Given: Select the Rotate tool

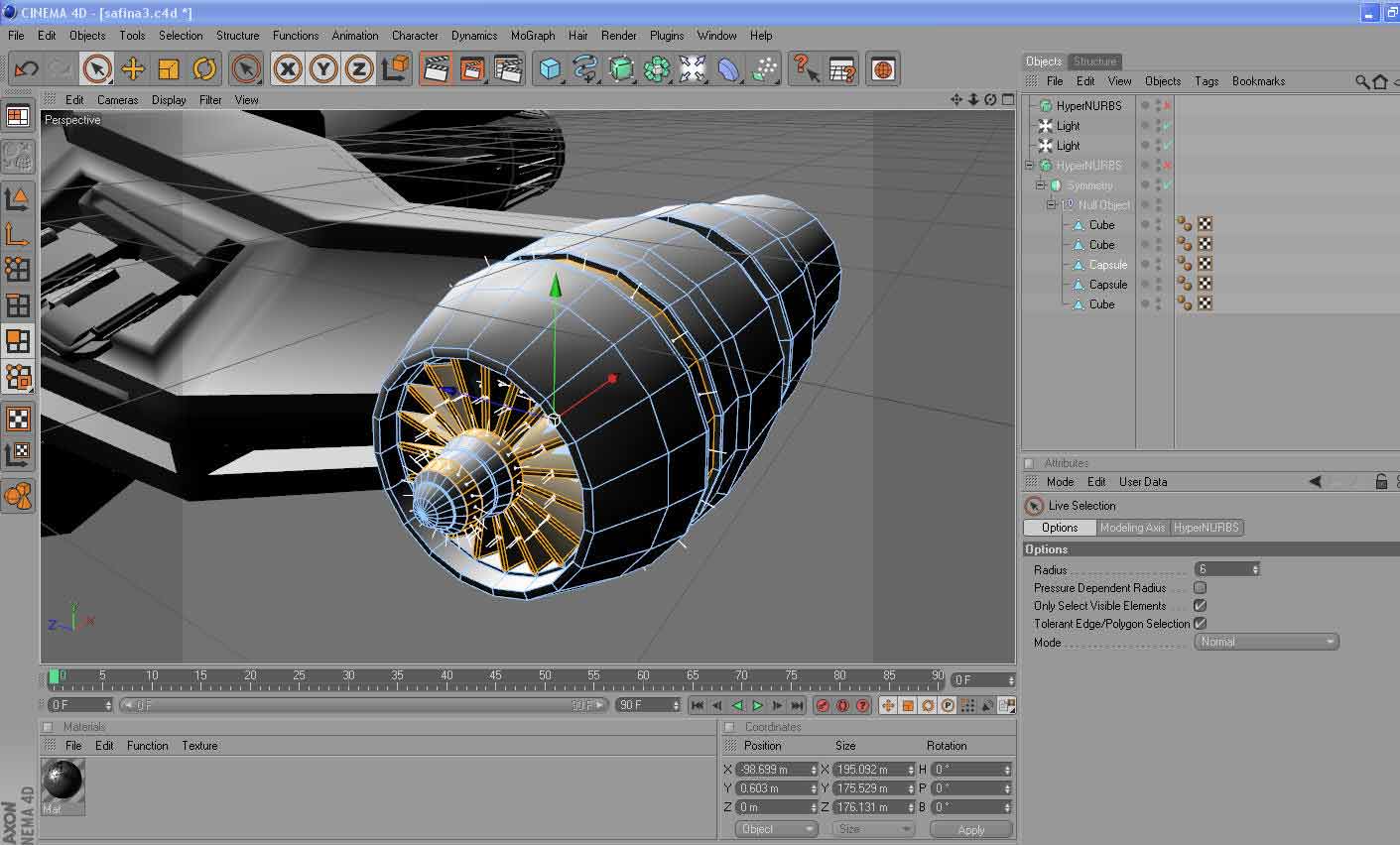Looking at the screenshot, I should 204,68.
